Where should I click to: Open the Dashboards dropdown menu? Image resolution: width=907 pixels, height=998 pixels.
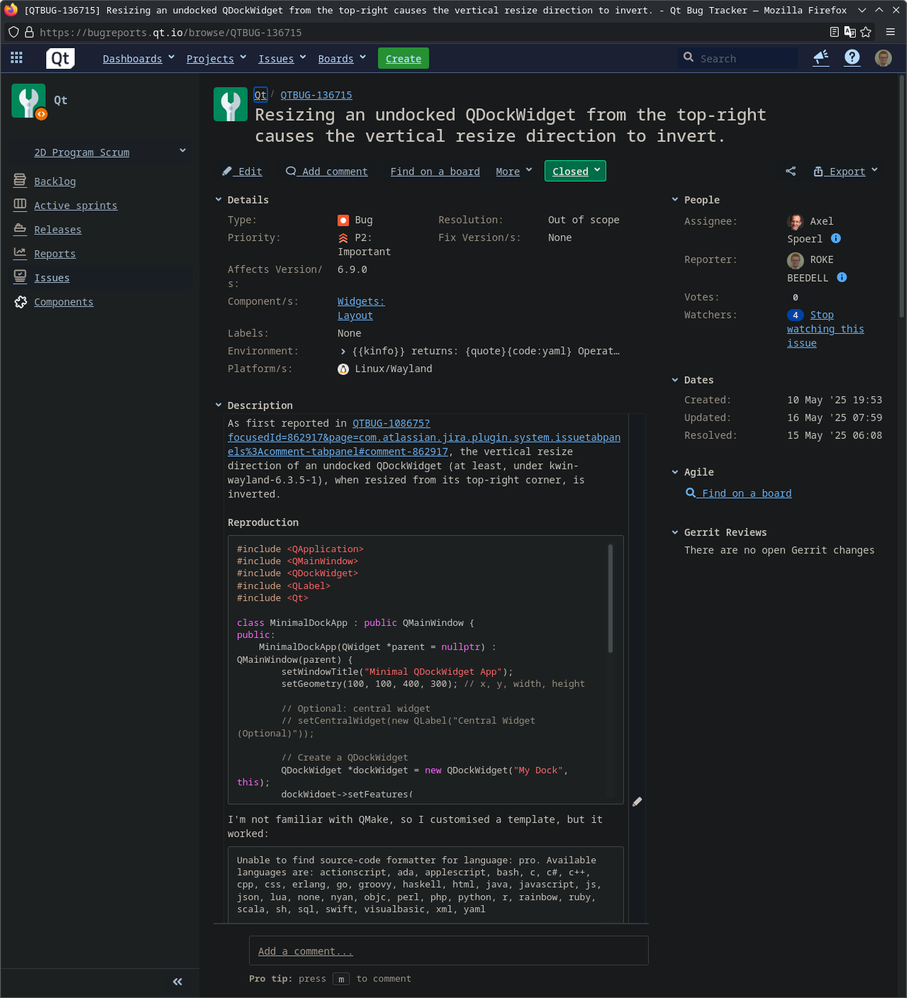click(138, 59)
